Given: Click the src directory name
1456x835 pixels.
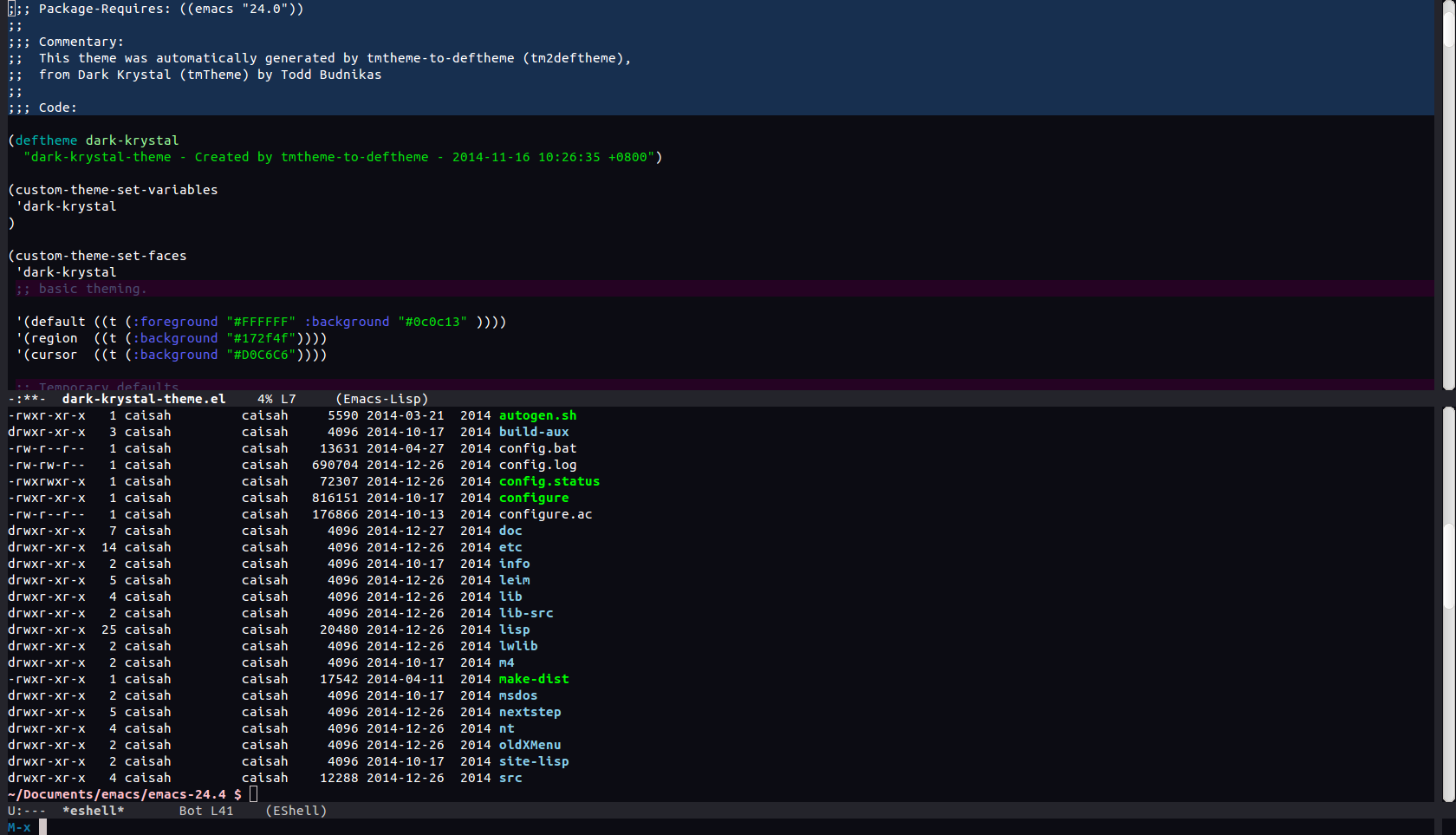Looking at the screenshot, I should click(510, 778).
